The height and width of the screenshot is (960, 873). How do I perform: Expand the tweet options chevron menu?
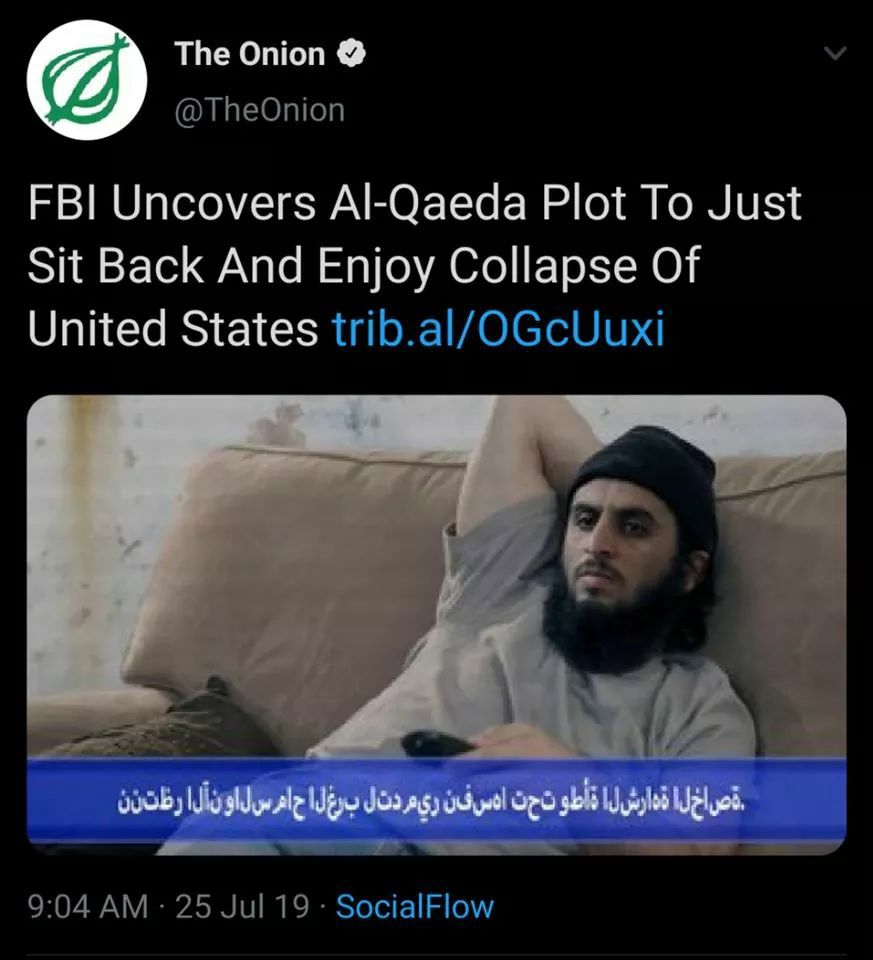coord(834,54)
